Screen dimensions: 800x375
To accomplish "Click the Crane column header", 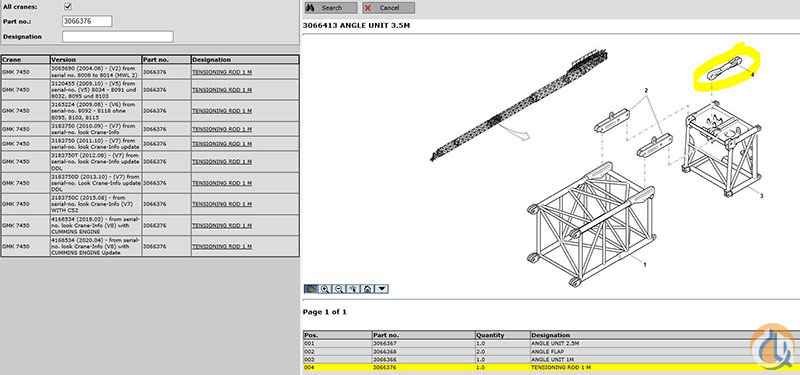I will [x=26, y=60].
